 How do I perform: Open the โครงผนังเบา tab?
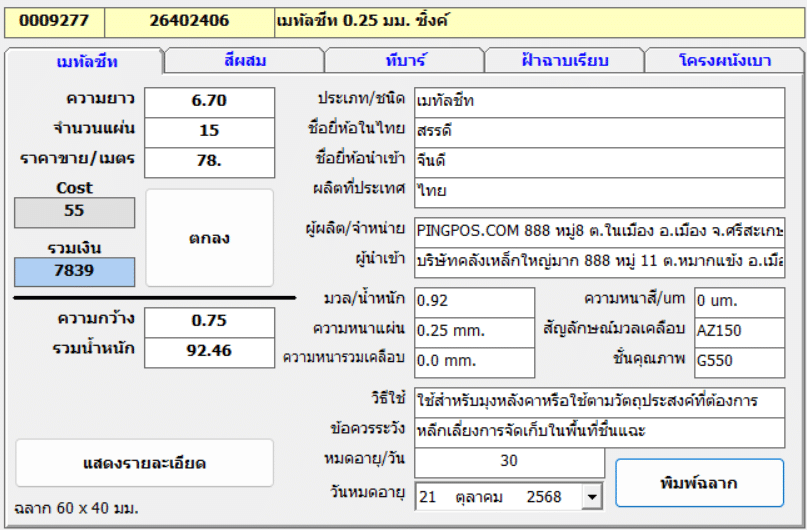click(x=724, y=60)
